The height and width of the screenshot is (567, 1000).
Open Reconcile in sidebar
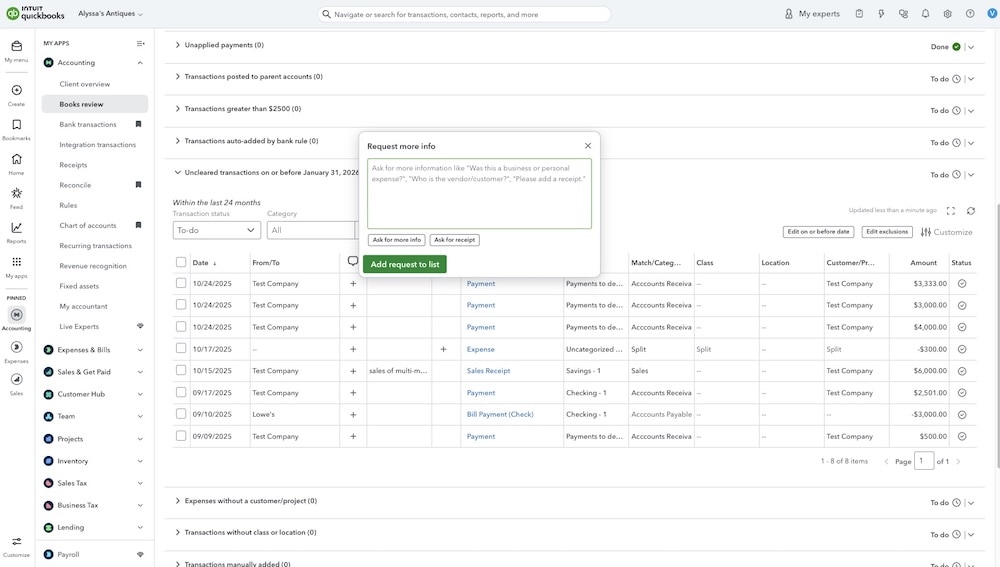click(75, 185)
